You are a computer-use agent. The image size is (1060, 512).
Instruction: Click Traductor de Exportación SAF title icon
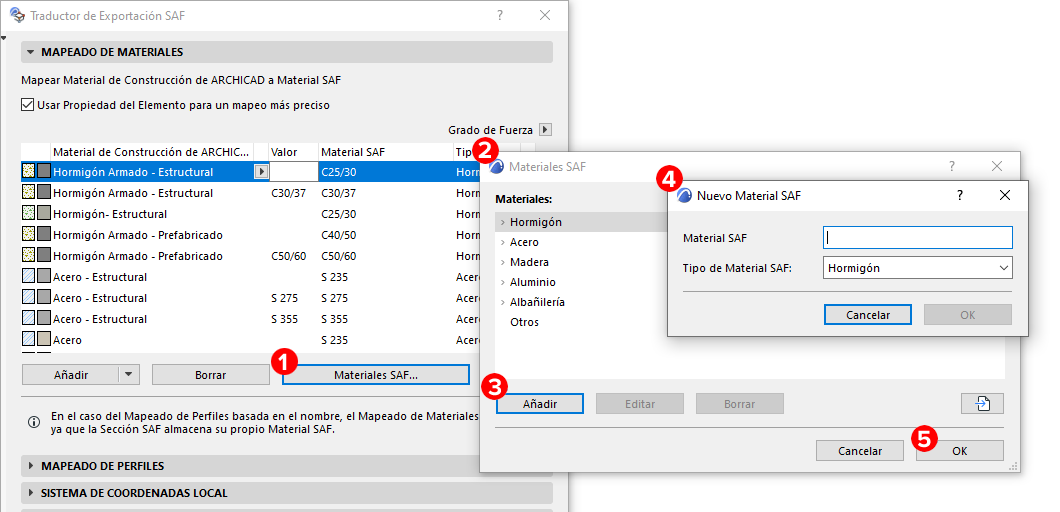17,15
